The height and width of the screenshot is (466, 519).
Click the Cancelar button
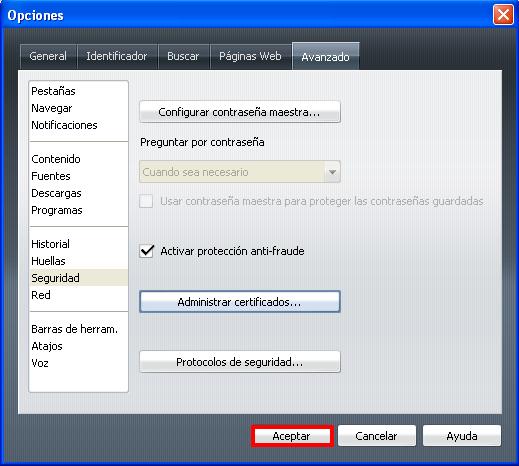click(x=377, y=436)
